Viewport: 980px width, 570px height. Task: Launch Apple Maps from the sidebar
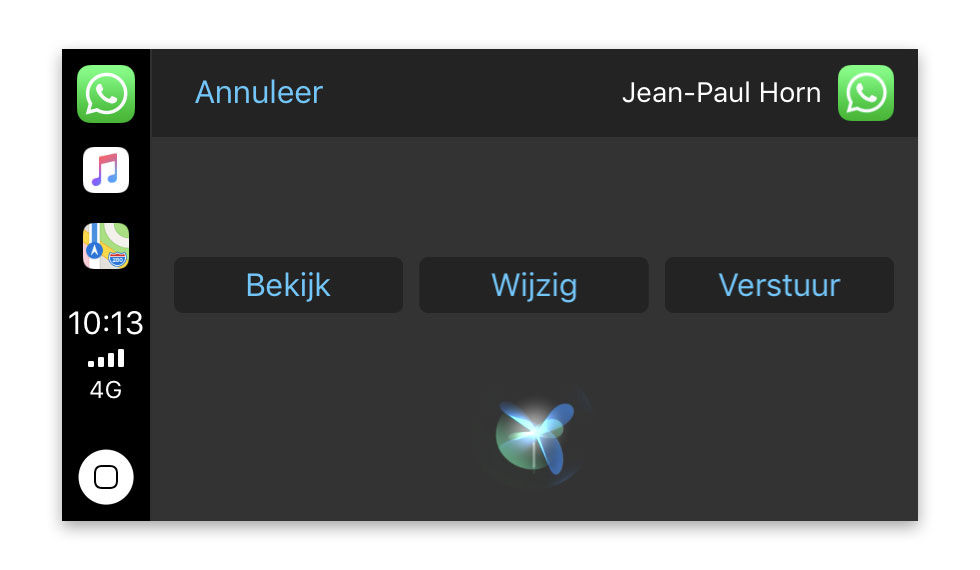[106, 246]
